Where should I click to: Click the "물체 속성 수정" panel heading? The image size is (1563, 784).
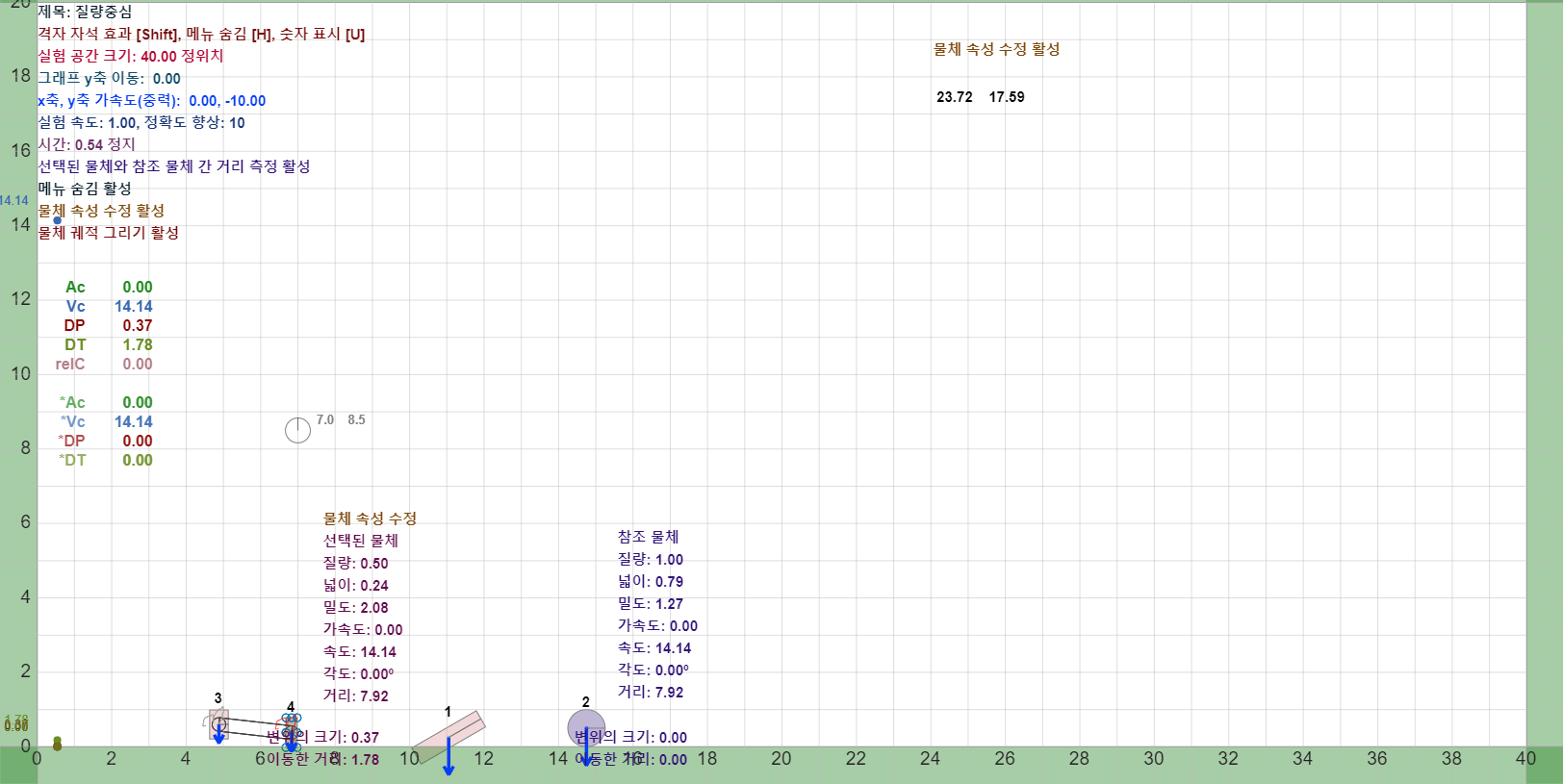pyautogui.click(x=370, y=518)
